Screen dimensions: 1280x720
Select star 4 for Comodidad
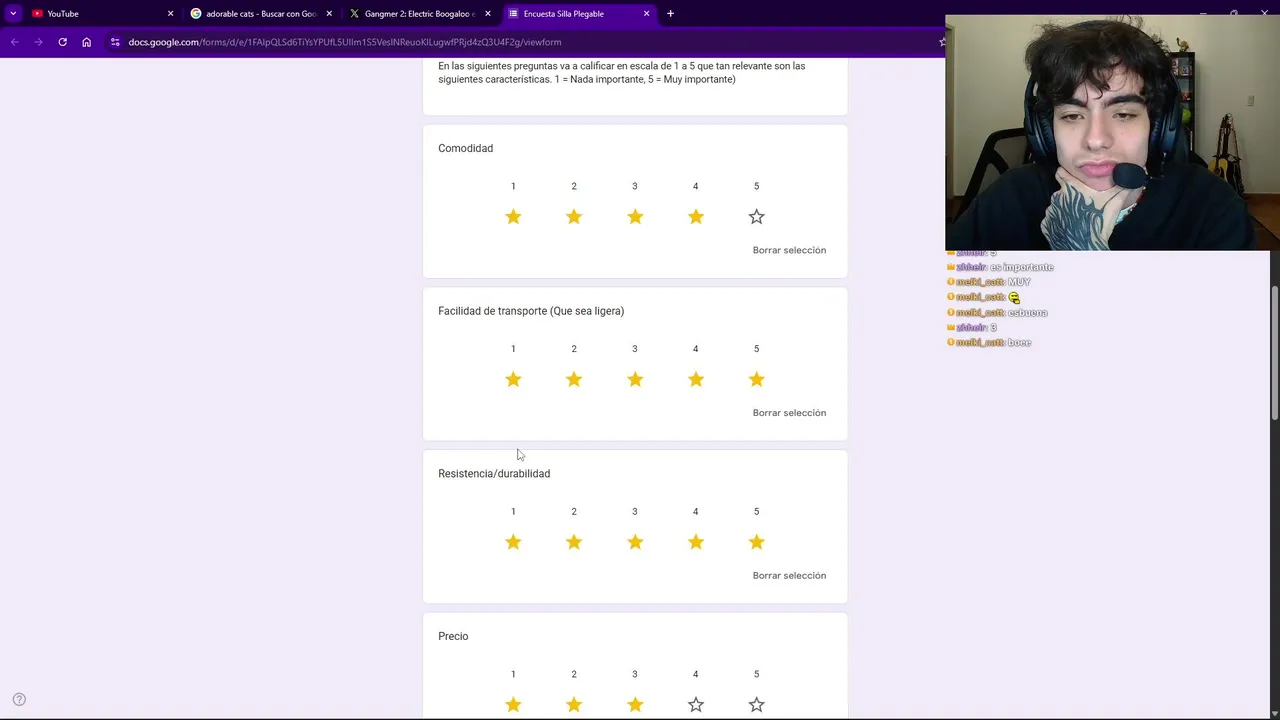(x=696, y=217)
